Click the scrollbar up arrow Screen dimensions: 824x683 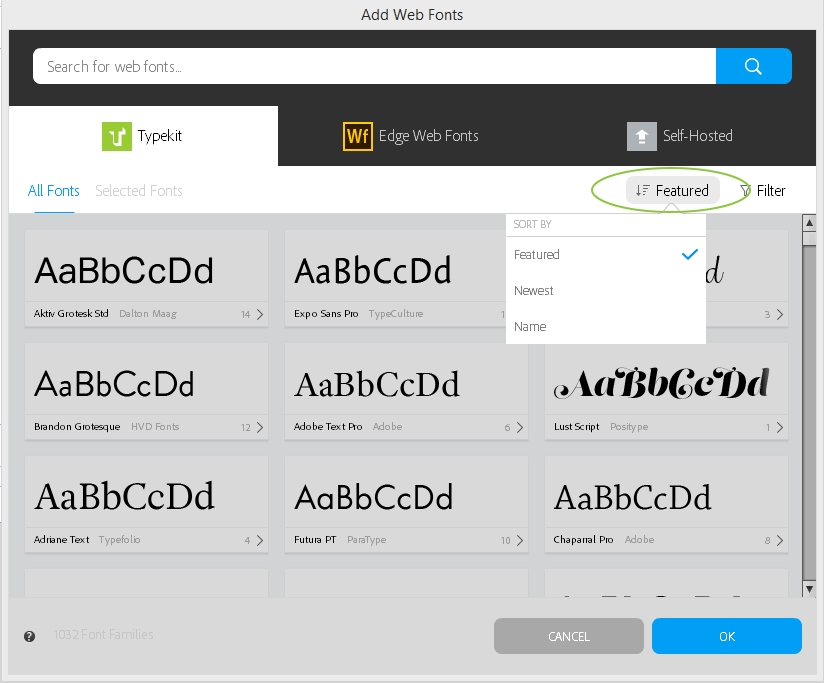point(809,223)
